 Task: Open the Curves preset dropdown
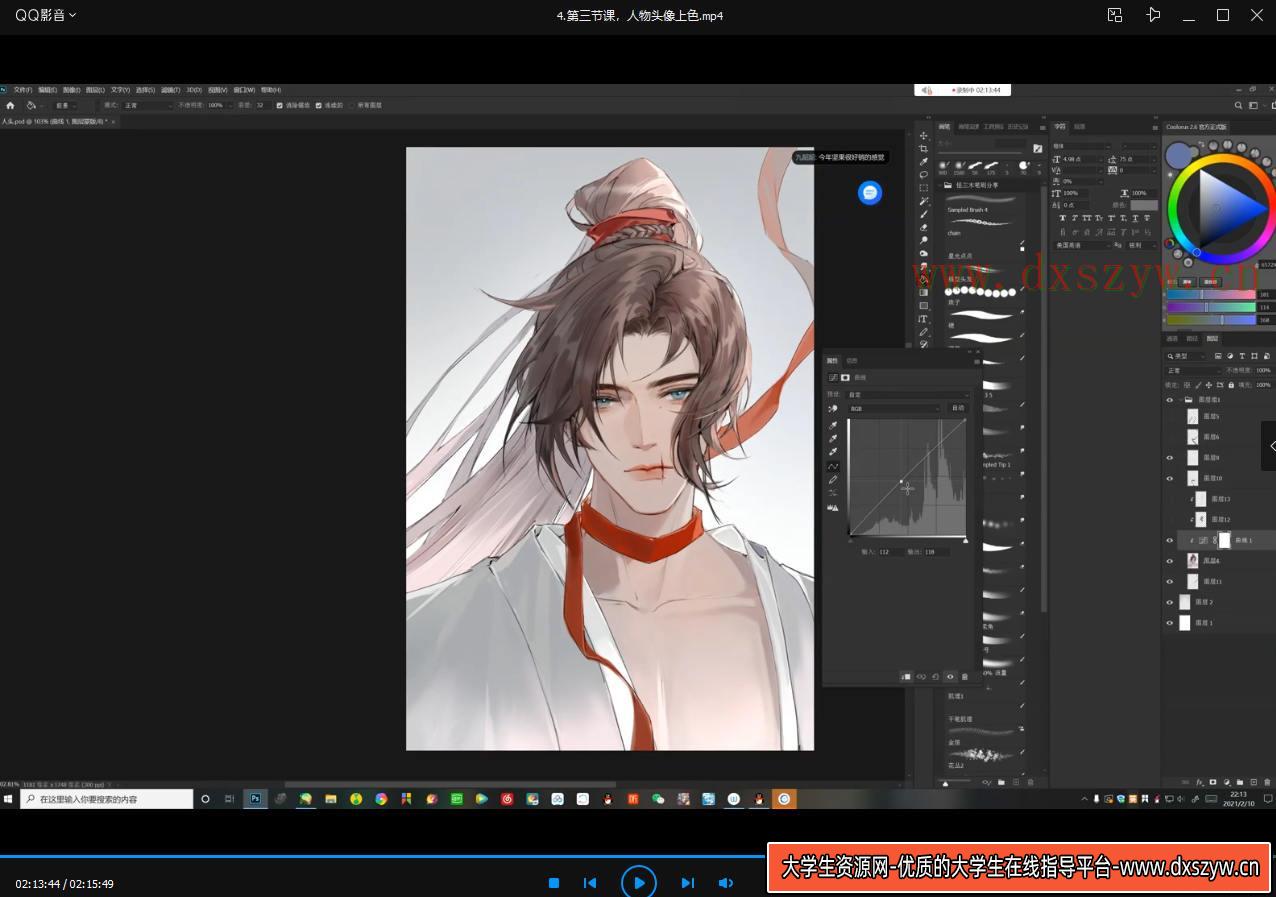(909, 395)
